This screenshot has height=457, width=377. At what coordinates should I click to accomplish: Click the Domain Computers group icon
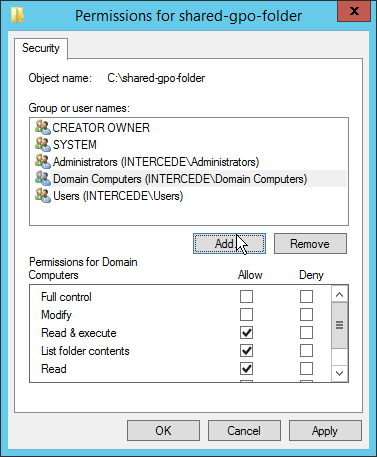pos(43,178)
